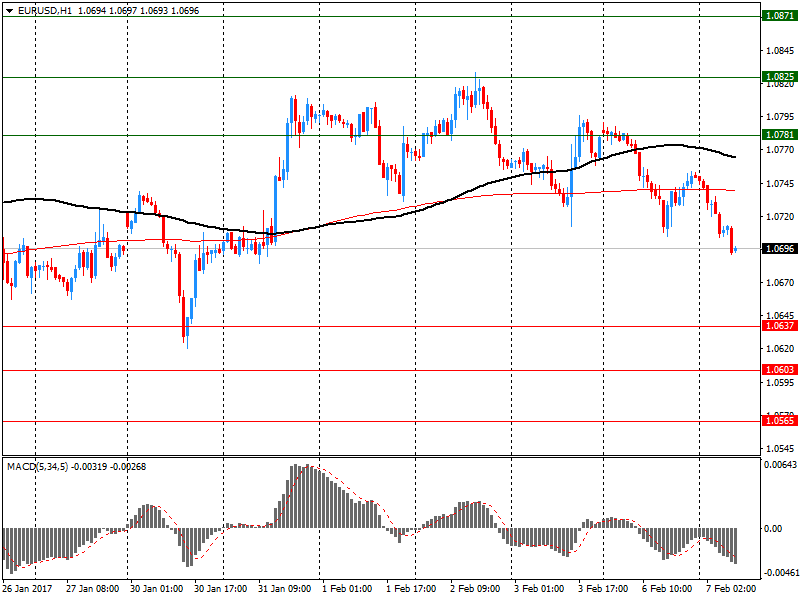Select the 1.0696 current price label
This screenshot has height=600, width=800.
pos(780,248)
